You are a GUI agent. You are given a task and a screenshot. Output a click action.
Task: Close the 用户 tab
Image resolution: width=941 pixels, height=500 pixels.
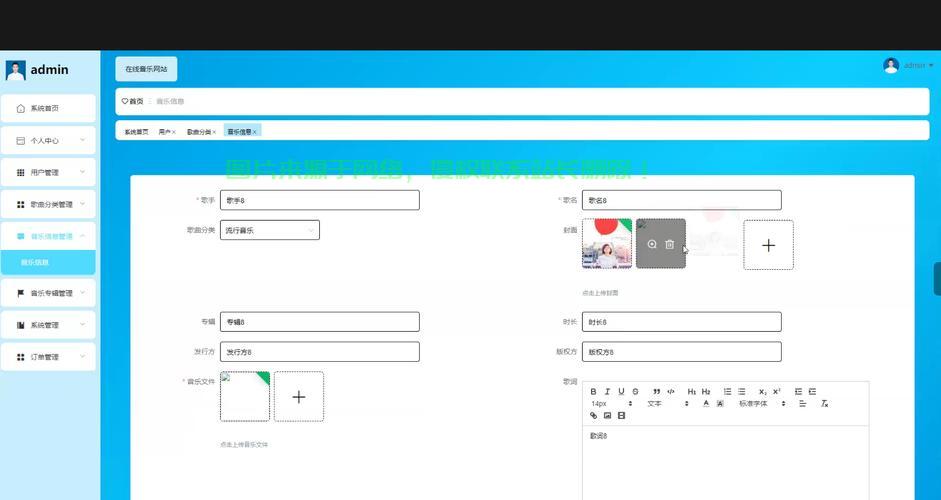pos(174,132)
